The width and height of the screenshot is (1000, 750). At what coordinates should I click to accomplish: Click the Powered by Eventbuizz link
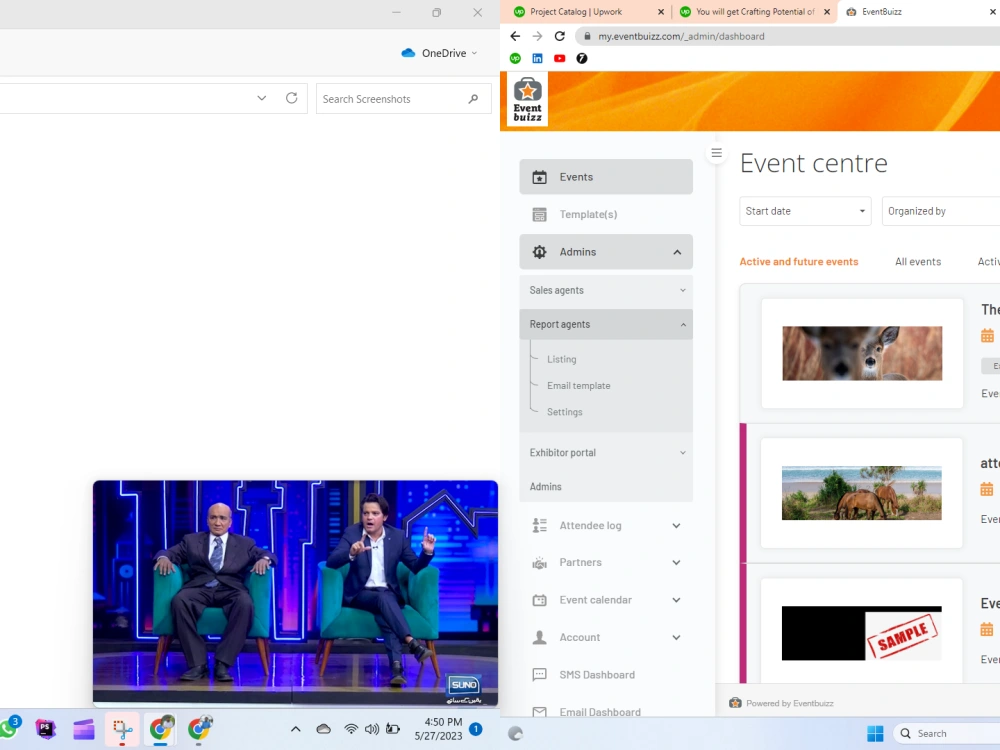[x=781, y=703]
